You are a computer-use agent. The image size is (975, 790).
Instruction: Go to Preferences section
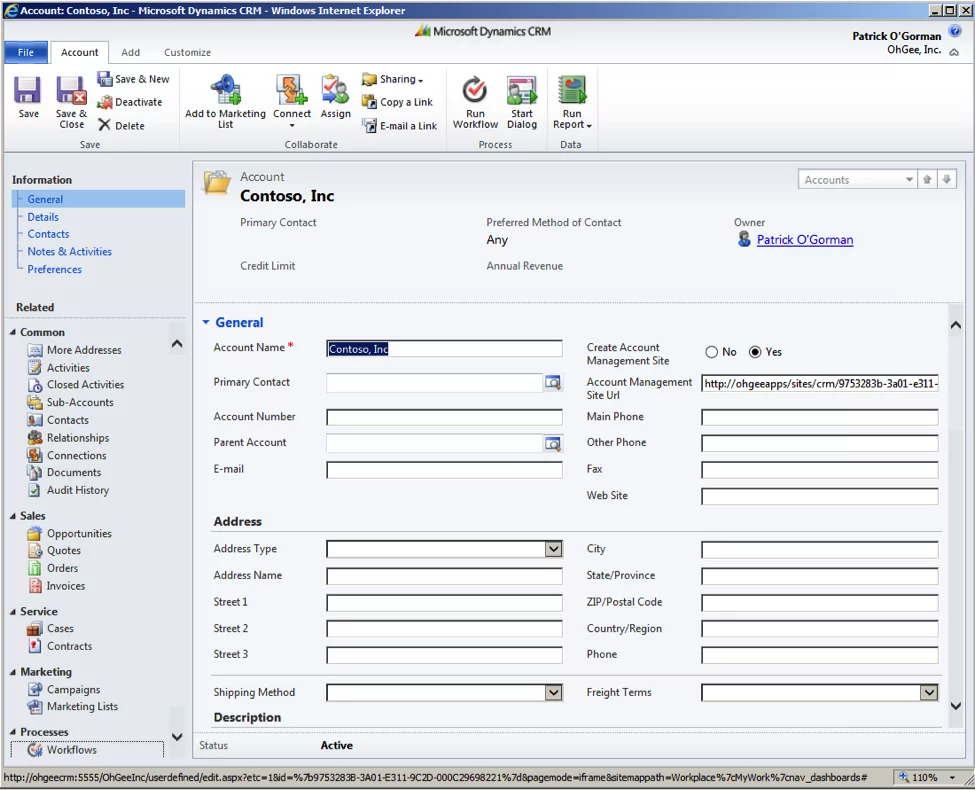(54, 269)
